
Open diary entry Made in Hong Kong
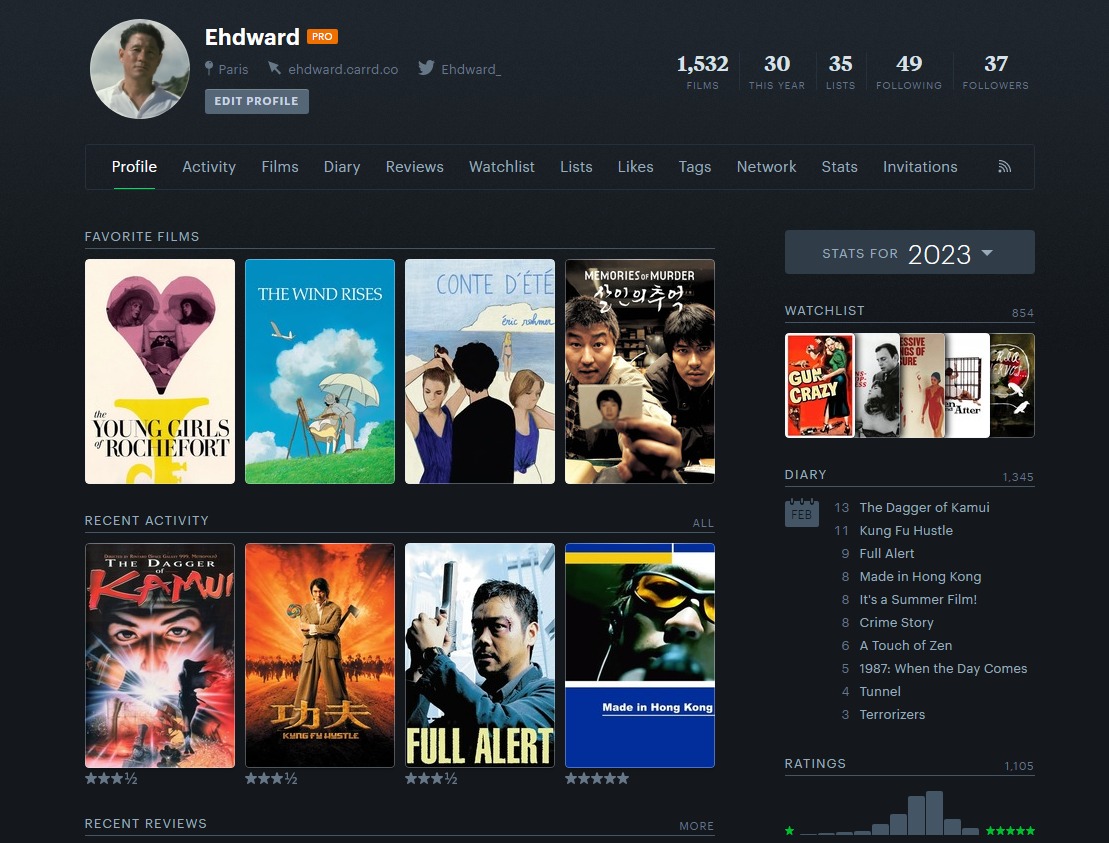[x=920, y=576]
